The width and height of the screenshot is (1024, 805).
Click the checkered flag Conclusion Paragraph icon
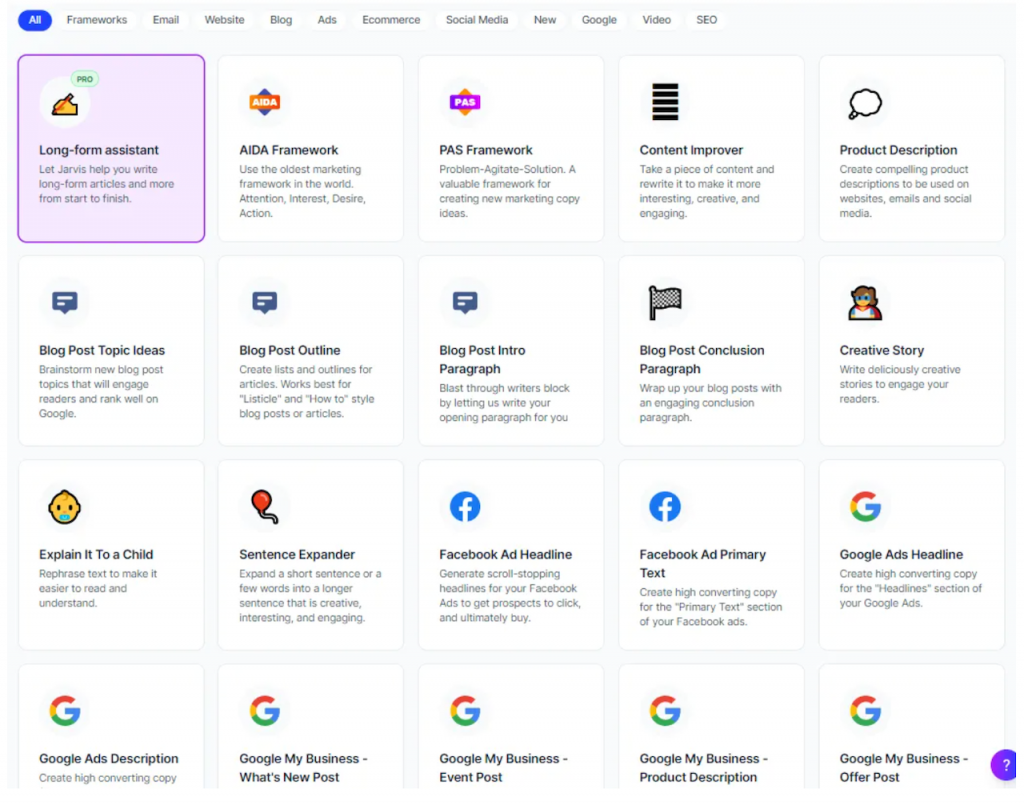665,303
